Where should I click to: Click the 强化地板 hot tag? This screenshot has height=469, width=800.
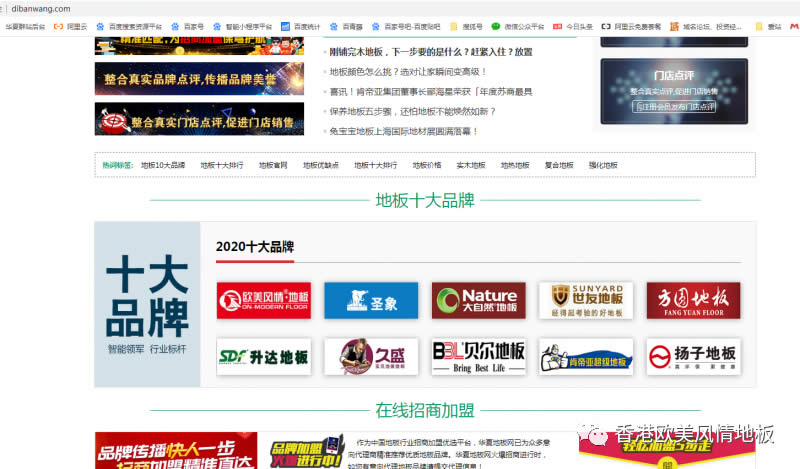(x=603, y=165)
